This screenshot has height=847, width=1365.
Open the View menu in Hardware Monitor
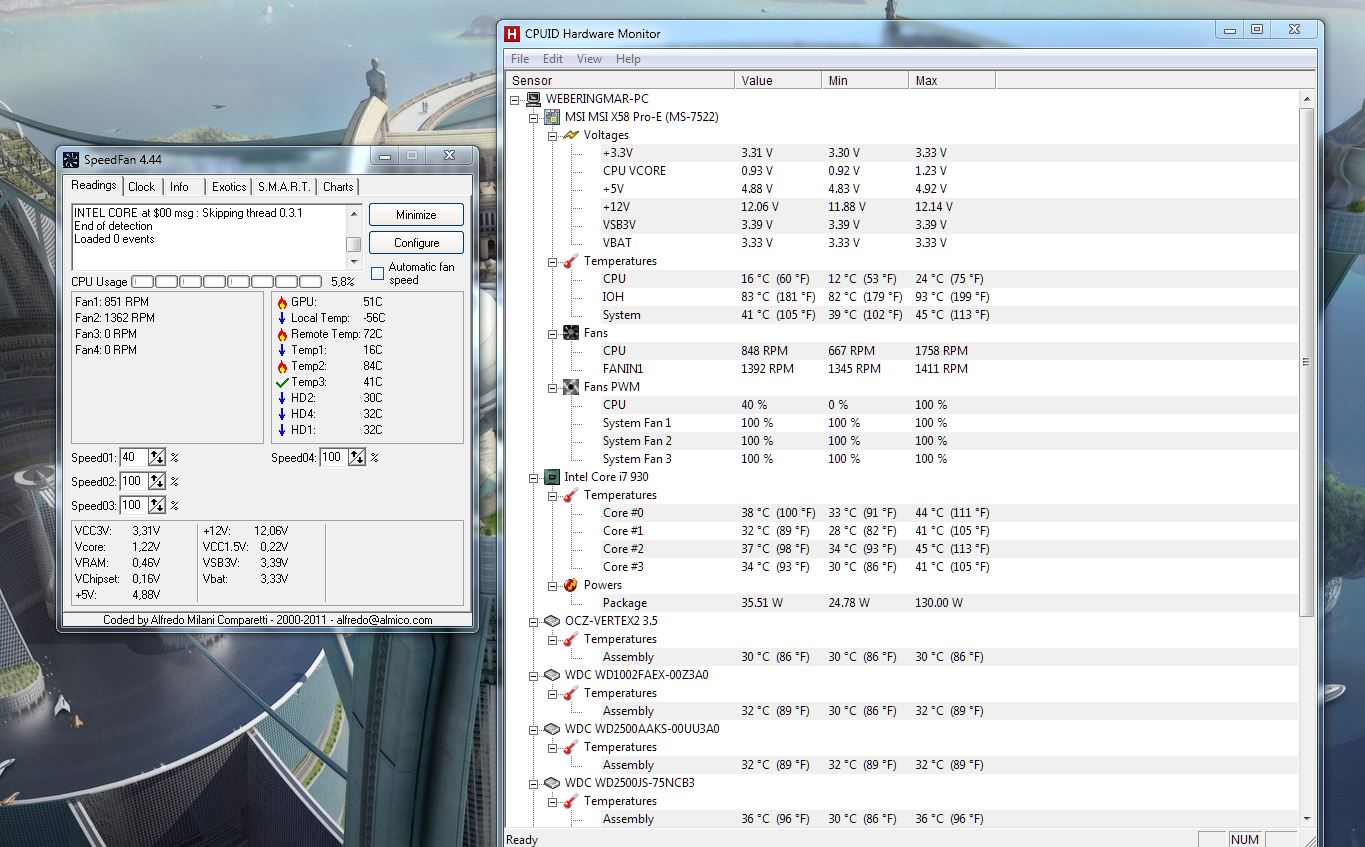pos(589,59)
